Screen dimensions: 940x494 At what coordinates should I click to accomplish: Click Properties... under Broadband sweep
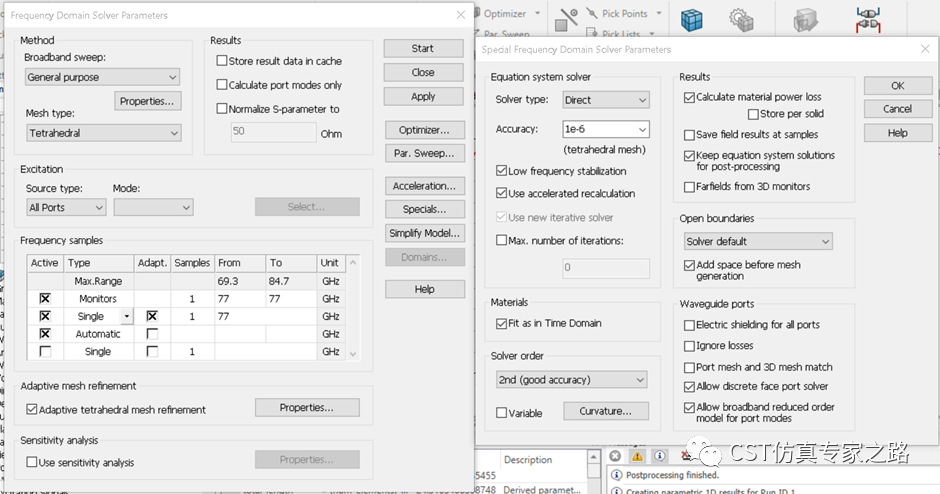point(147,101)
